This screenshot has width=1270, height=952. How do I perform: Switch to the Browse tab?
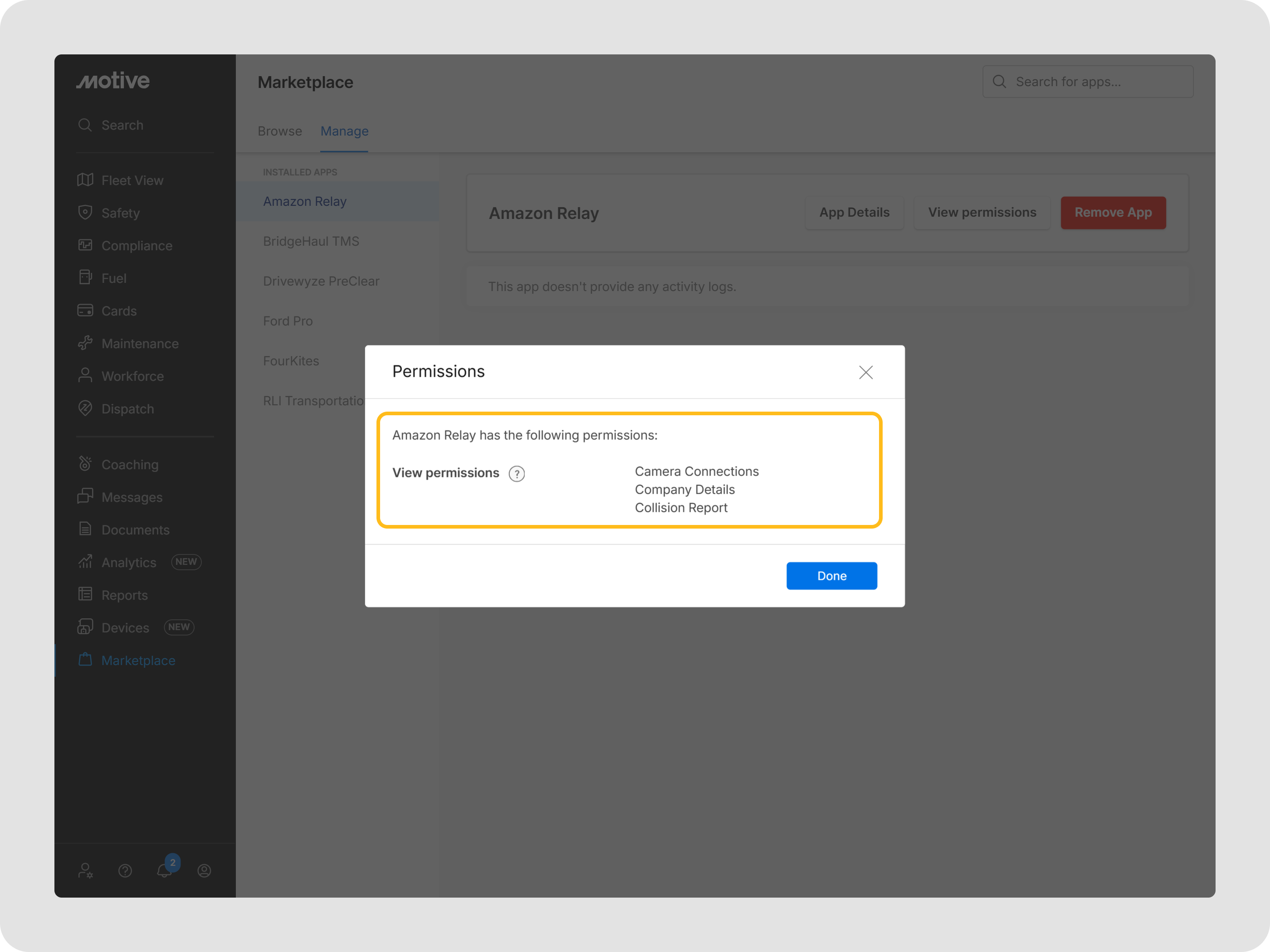coord(279,131)
